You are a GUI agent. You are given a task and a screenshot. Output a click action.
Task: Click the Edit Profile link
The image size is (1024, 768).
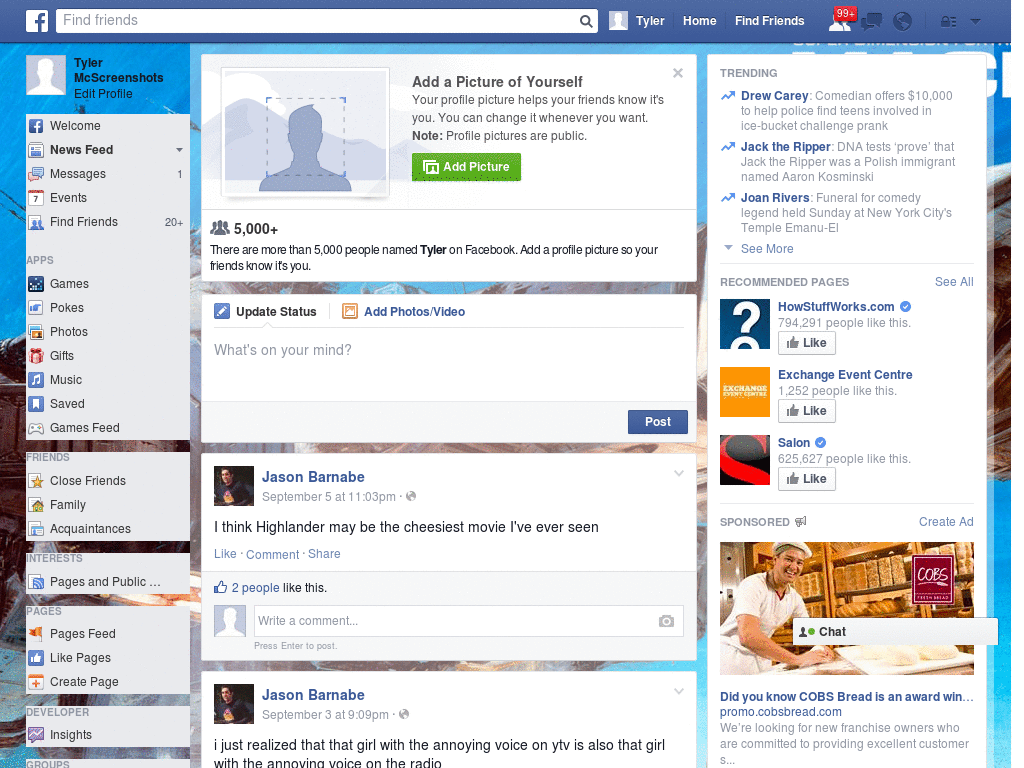point(103,94)
